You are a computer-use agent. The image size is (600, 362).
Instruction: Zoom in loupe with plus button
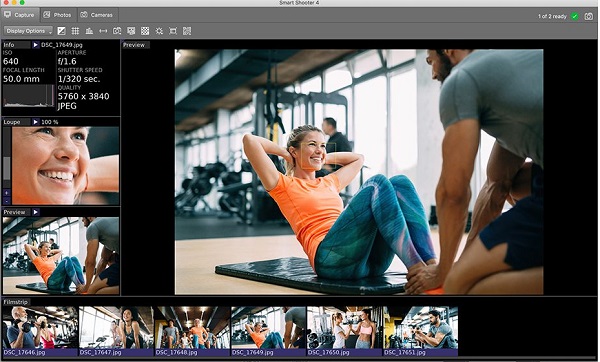tap(7, 193)
